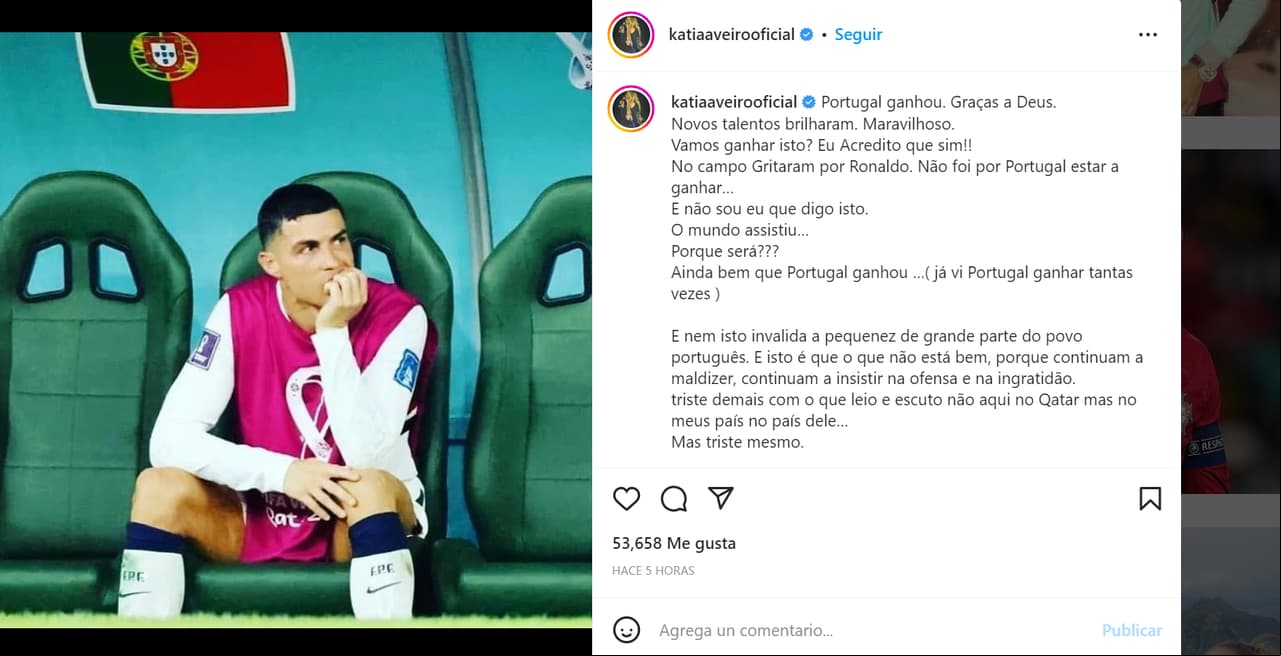The height and width of the screenshot is (656, 1281).
Task: Follow the account with Seguir
Action: pos(858,34)
